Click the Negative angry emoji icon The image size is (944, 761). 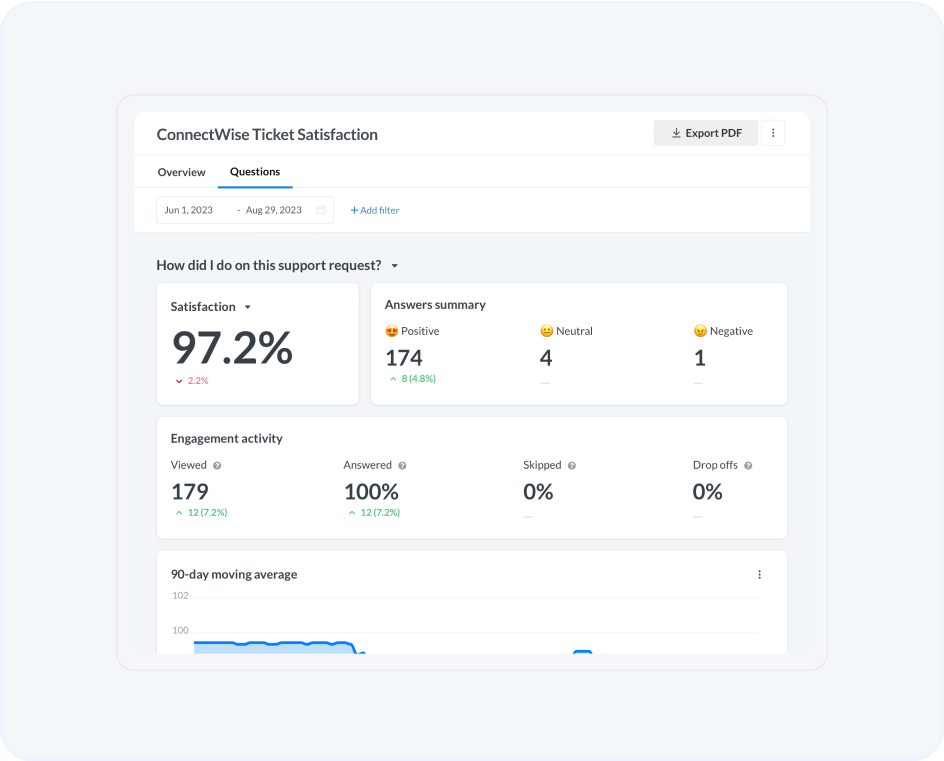pyautogui.click(x=700, y=331)
